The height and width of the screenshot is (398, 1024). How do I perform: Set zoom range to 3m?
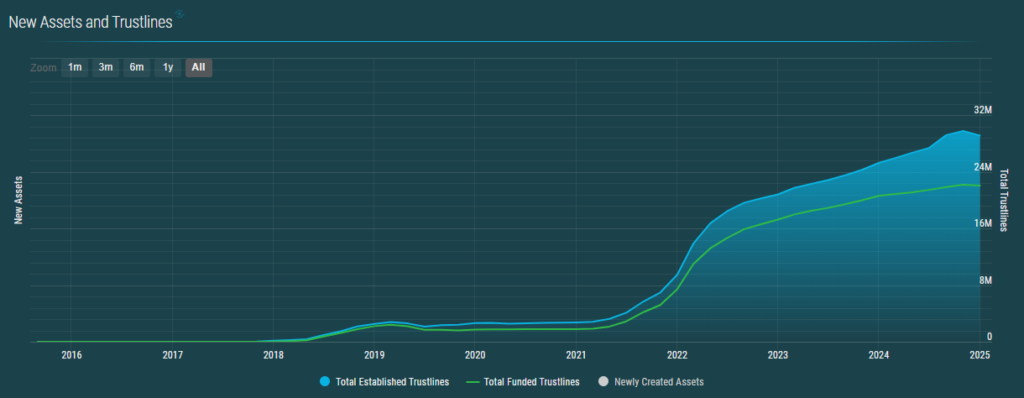106,67
